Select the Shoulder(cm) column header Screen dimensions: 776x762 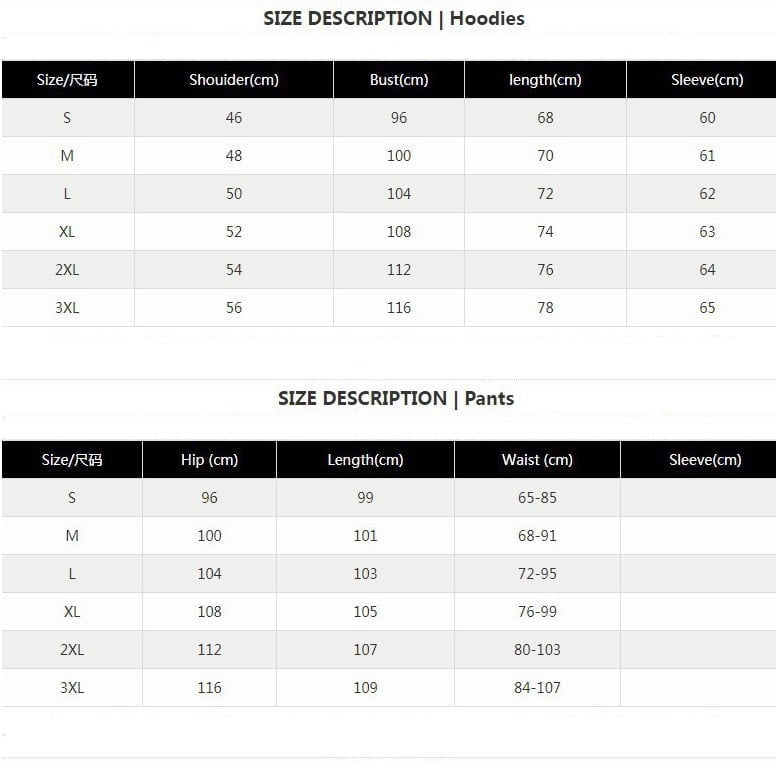coord(233,80)
